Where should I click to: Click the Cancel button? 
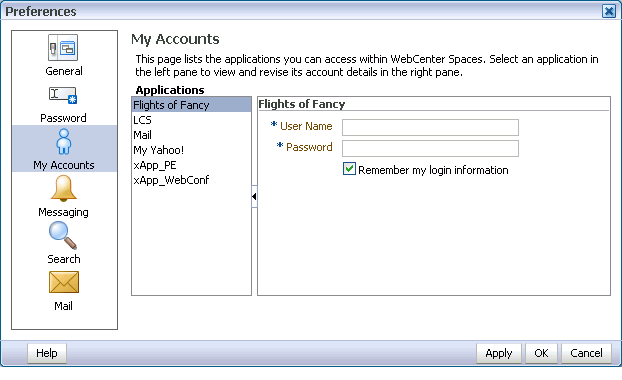coord(586,353)
